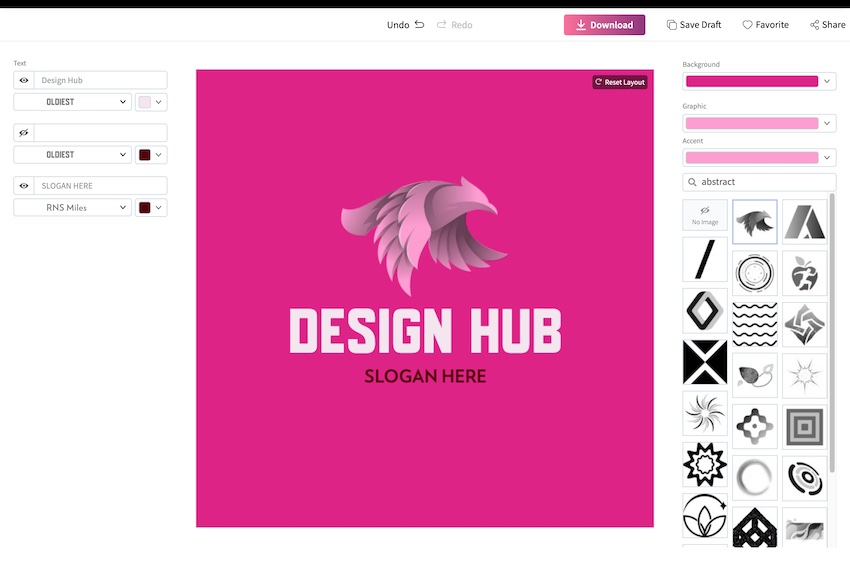Pick the diagonal slash graphic

(705, 260)
